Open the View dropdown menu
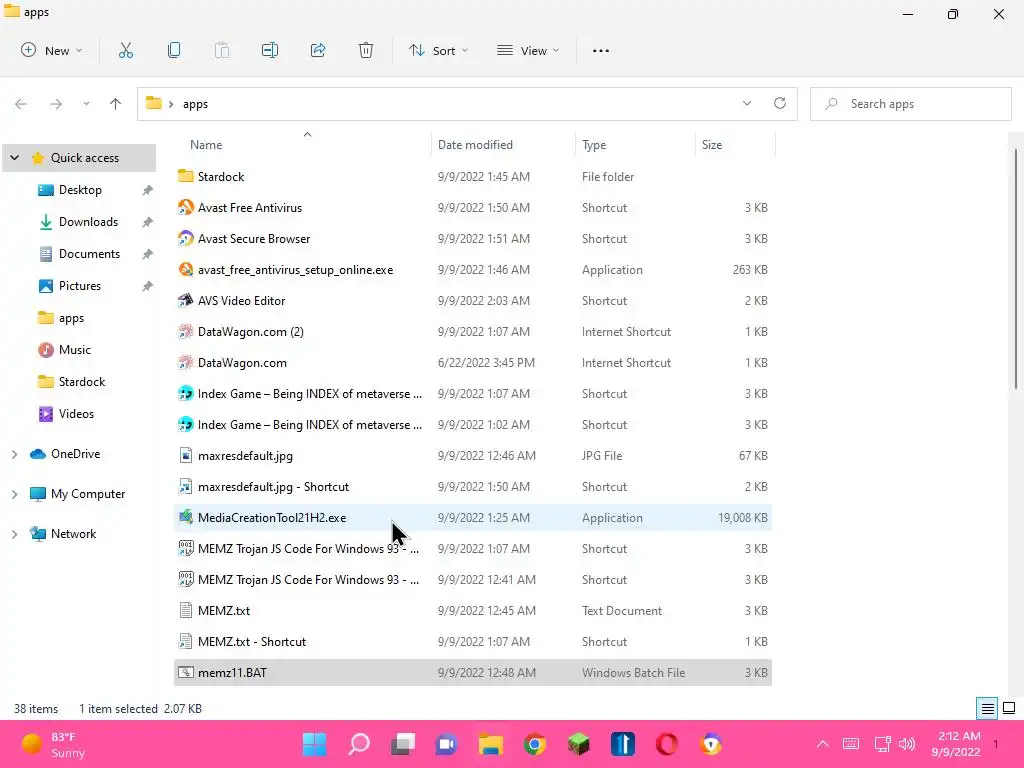The image size is (1024, 768). coord(528,50)
